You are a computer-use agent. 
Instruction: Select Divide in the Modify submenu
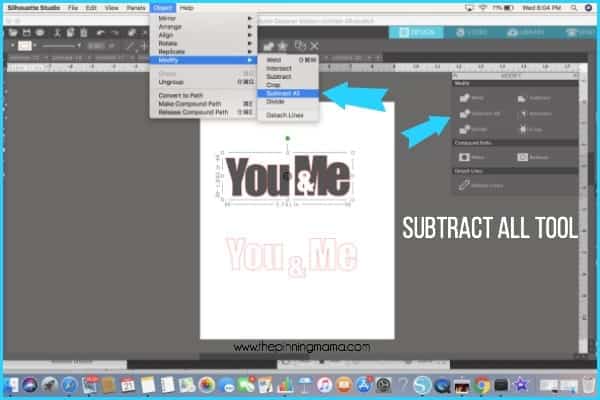288,102
